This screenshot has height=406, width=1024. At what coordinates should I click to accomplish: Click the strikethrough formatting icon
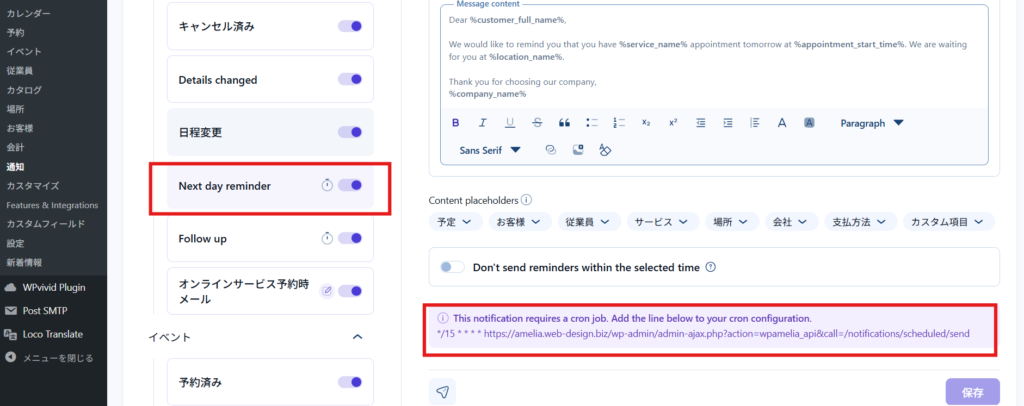tap(538, 123)
